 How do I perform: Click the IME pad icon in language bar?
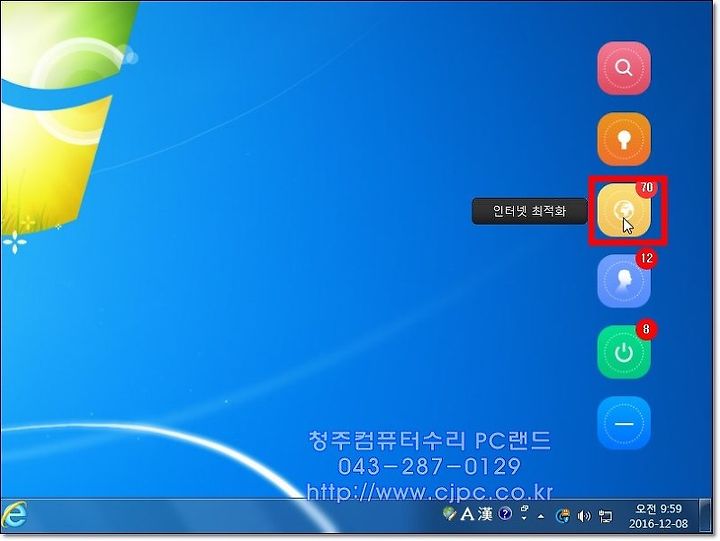point(449,514)
